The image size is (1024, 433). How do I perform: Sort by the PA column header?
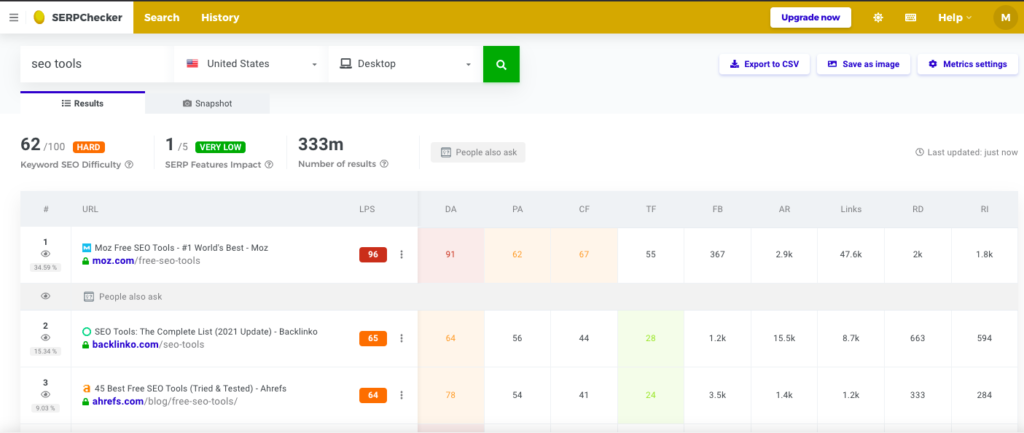(x=517, y=210)
